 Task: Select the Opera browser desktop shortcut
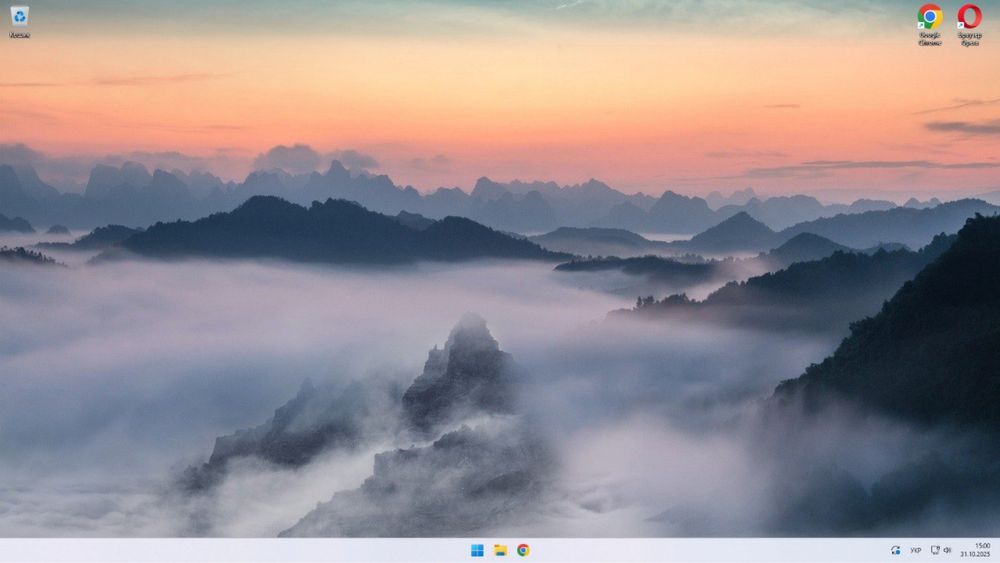tap(969, 25)
